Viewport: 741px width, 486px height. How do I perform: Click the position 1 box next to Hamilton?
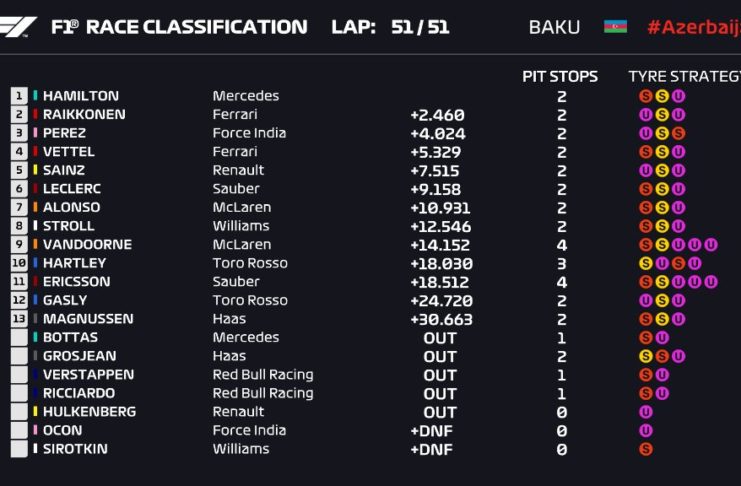click(x=19, y=96)
